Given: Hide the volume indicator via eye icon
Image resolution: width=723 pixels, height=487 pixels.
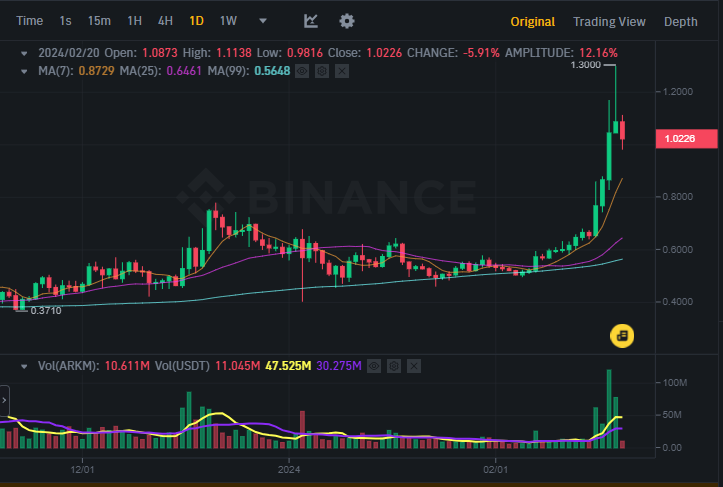Looking at the screenshot, I should click(374, 366).
